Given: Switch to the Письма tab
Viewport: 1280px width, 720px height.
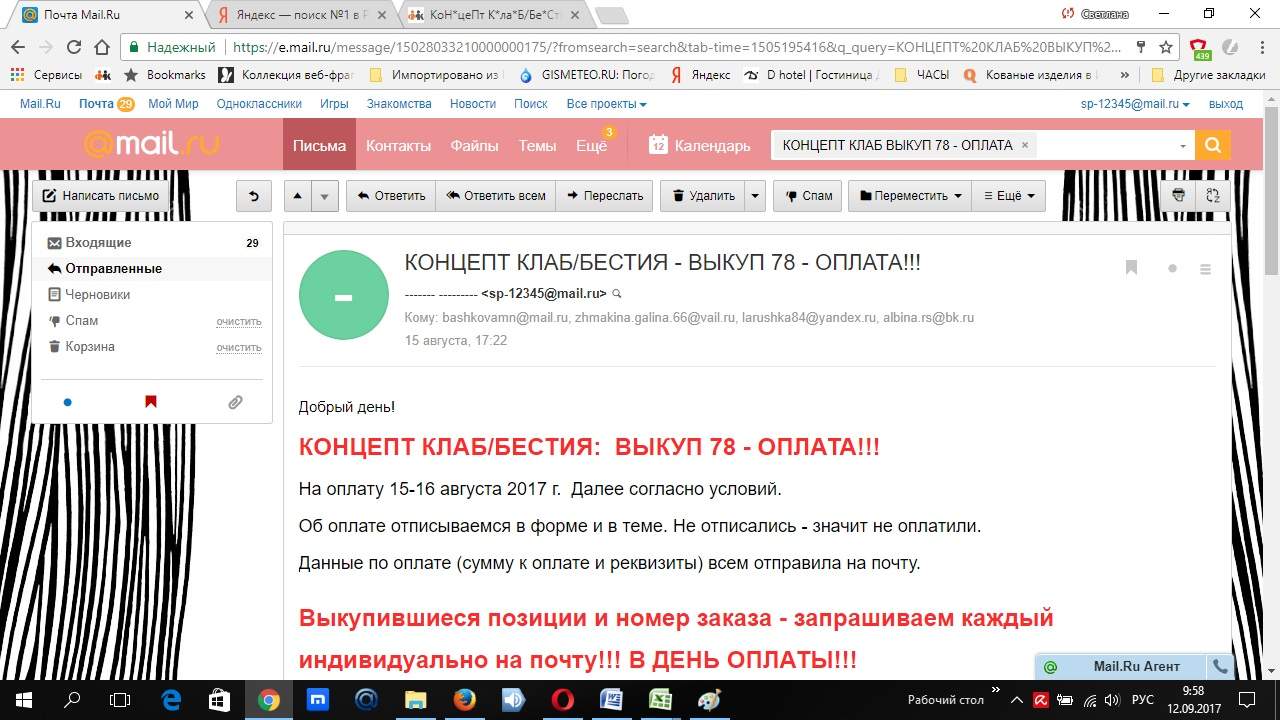Looking at the screenshot, I should pos(319,145).
